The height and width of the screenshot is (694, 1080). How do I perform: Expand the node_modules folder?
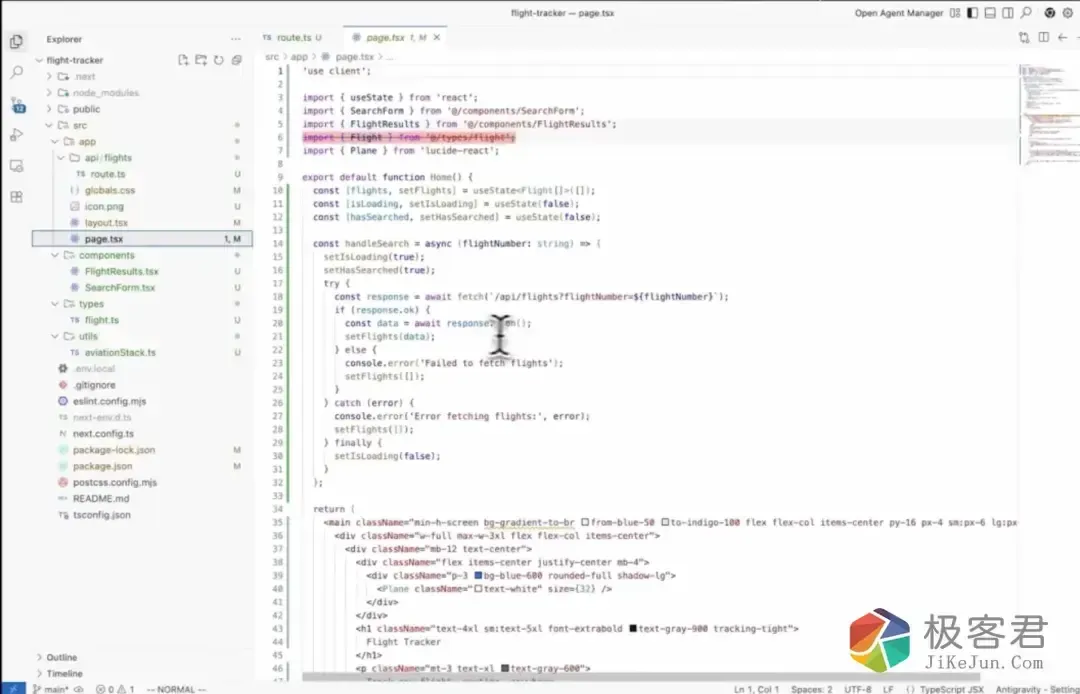point(105,93)
